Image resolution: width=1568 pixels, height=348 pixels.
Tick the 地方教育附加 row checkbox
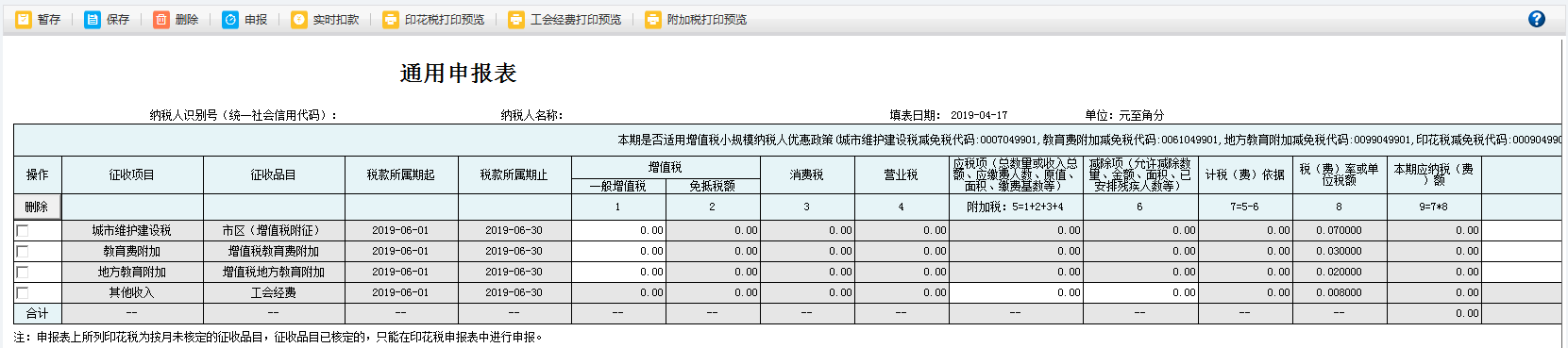point(23,272)
